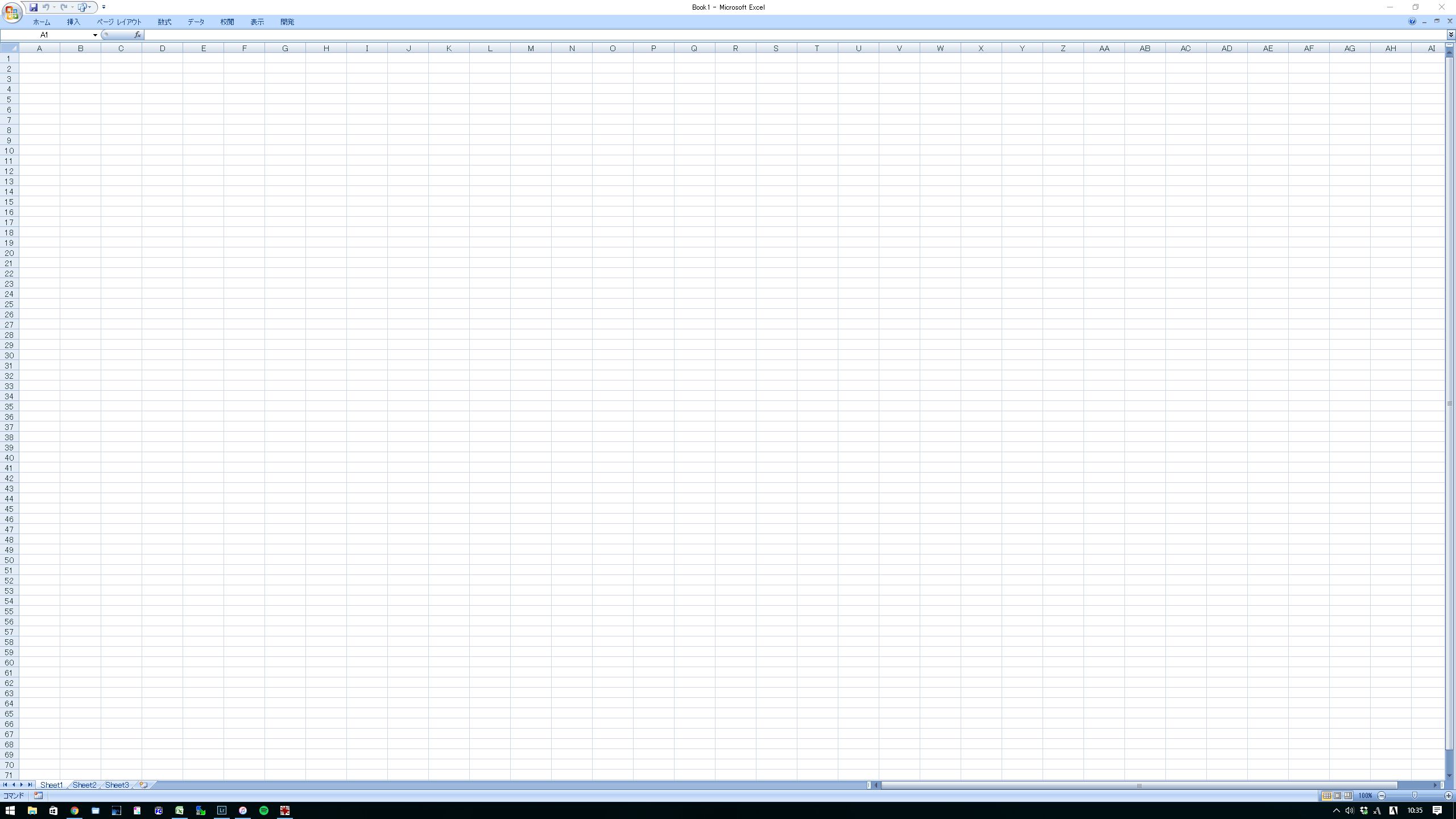Click the Save icon in Quick Access Toolbar
The image size is (1456, 819).
point(34,7)
